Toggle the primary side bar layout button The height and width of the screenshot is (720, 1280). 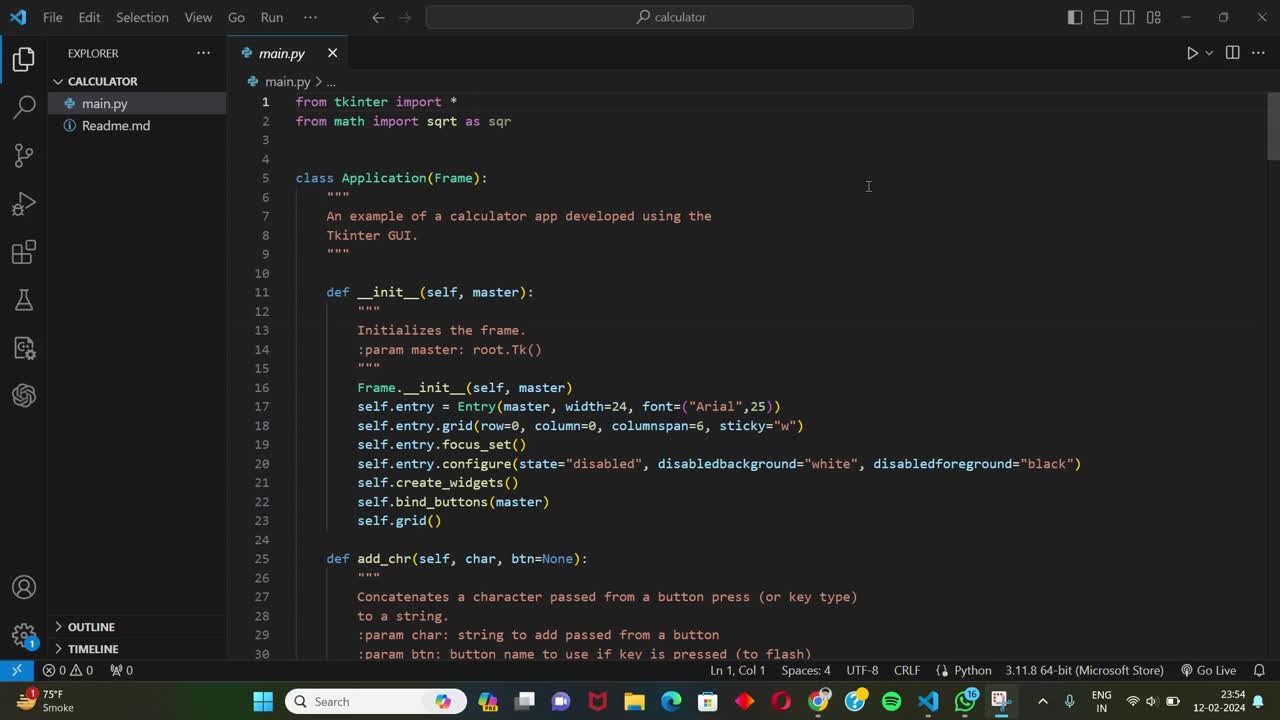click(1075, 17)
